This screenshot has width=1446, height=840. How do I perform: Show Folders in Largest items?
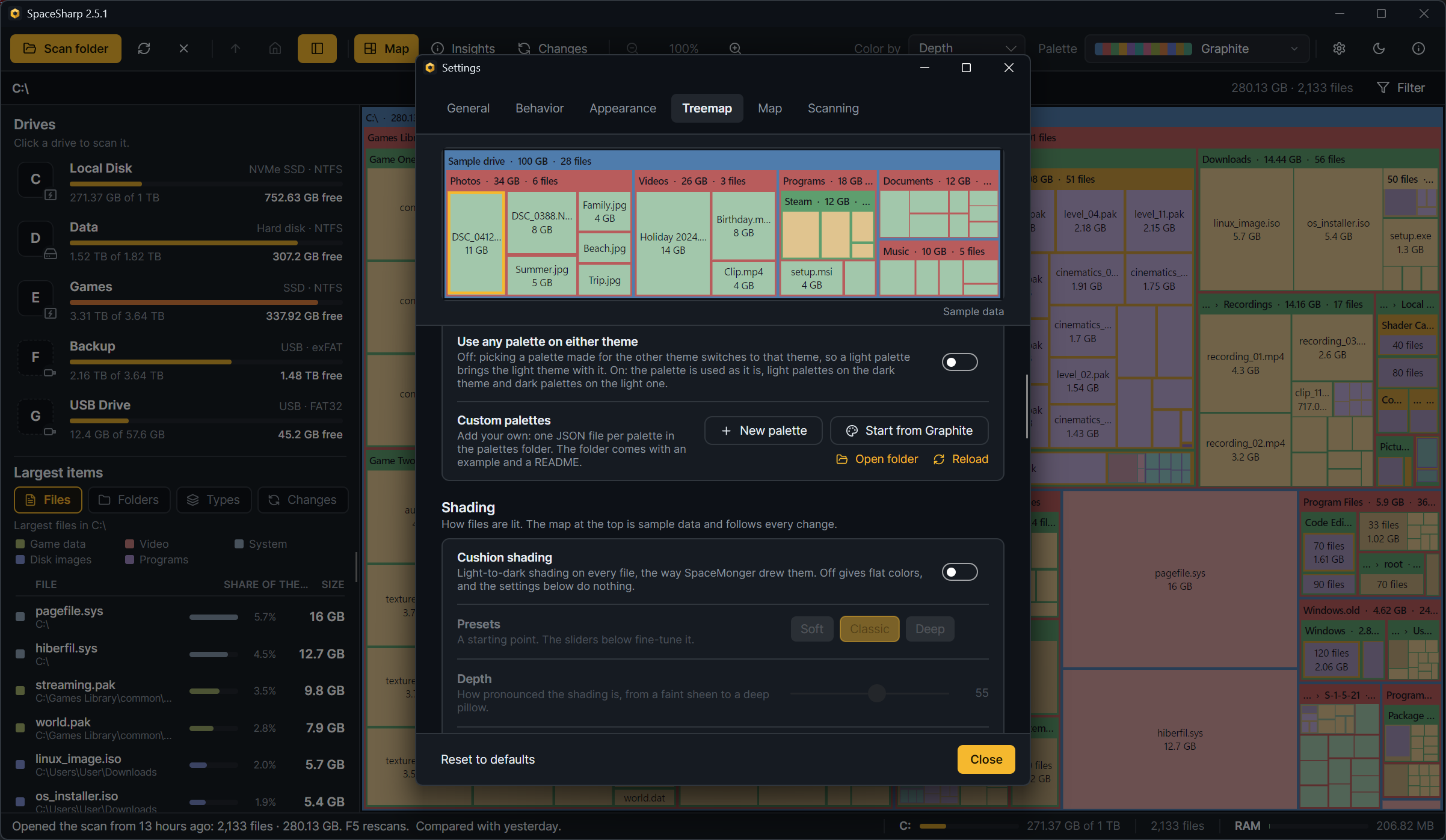(129, 500)
